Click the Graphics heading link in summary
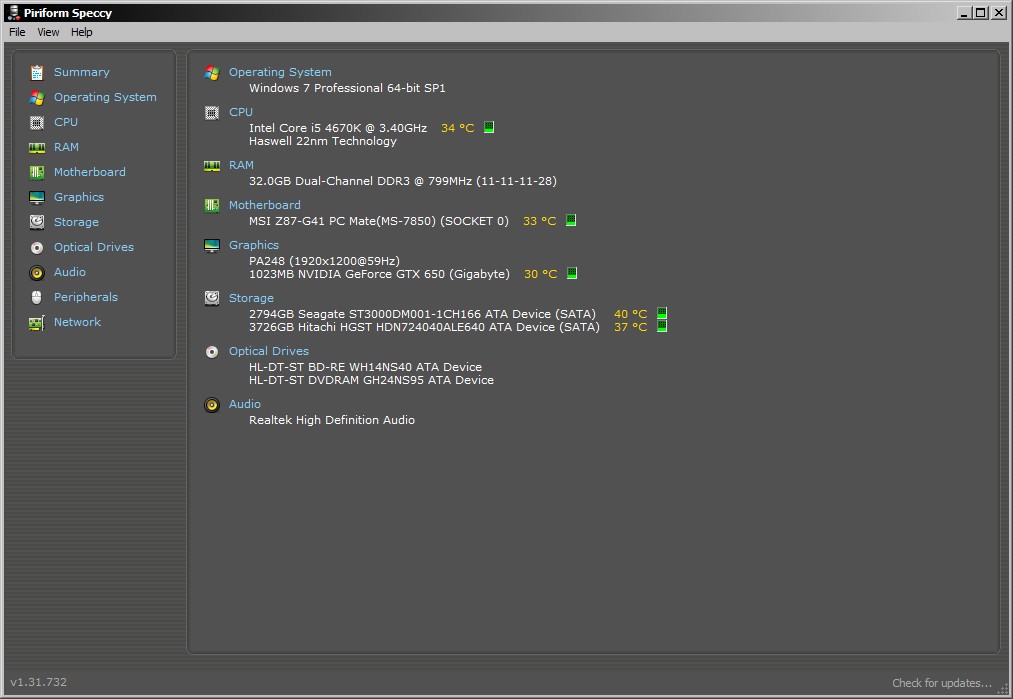This screenshot has width=1013, height=699. 254,245
